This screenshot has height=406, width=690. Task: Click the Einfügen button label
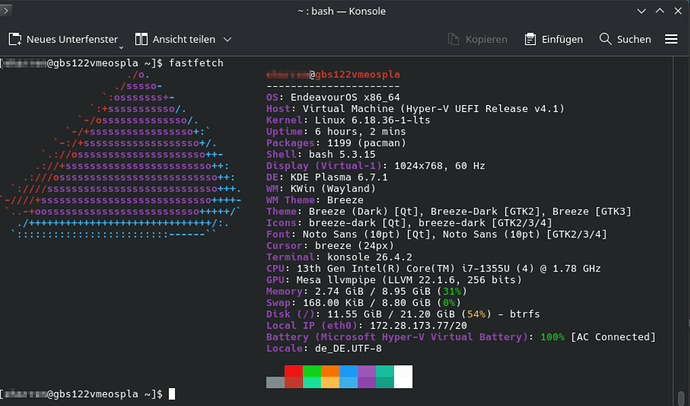(562, 40)
